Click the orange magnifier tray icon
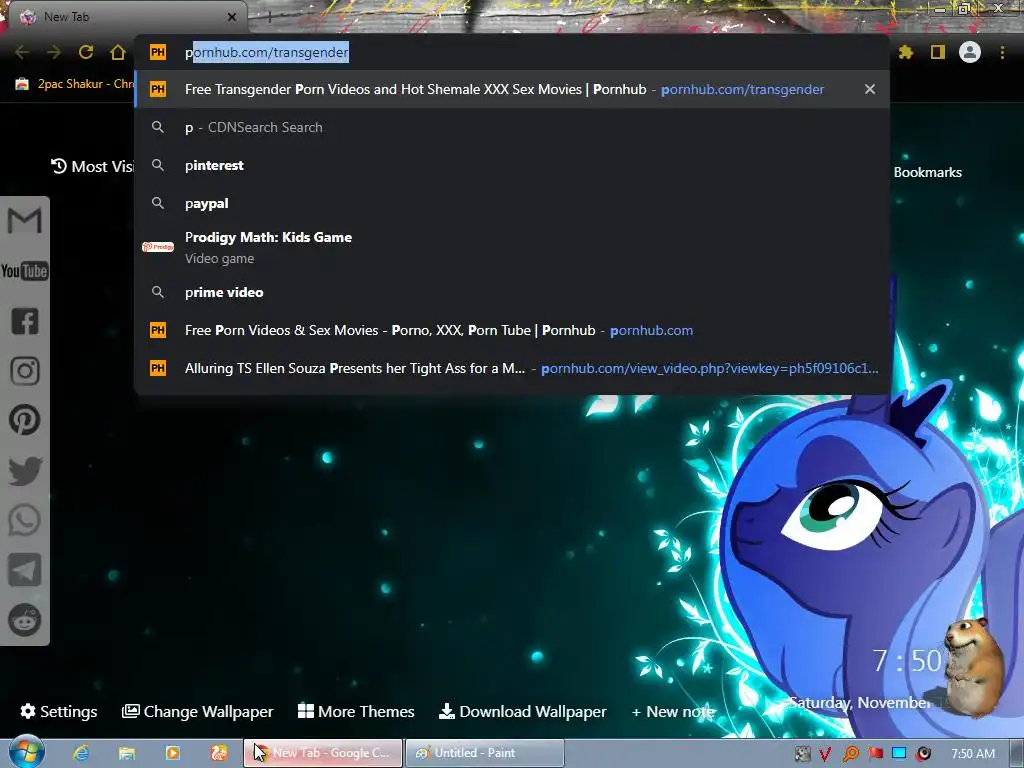Viewport: 1024px width, 768px height. (850, 754)
